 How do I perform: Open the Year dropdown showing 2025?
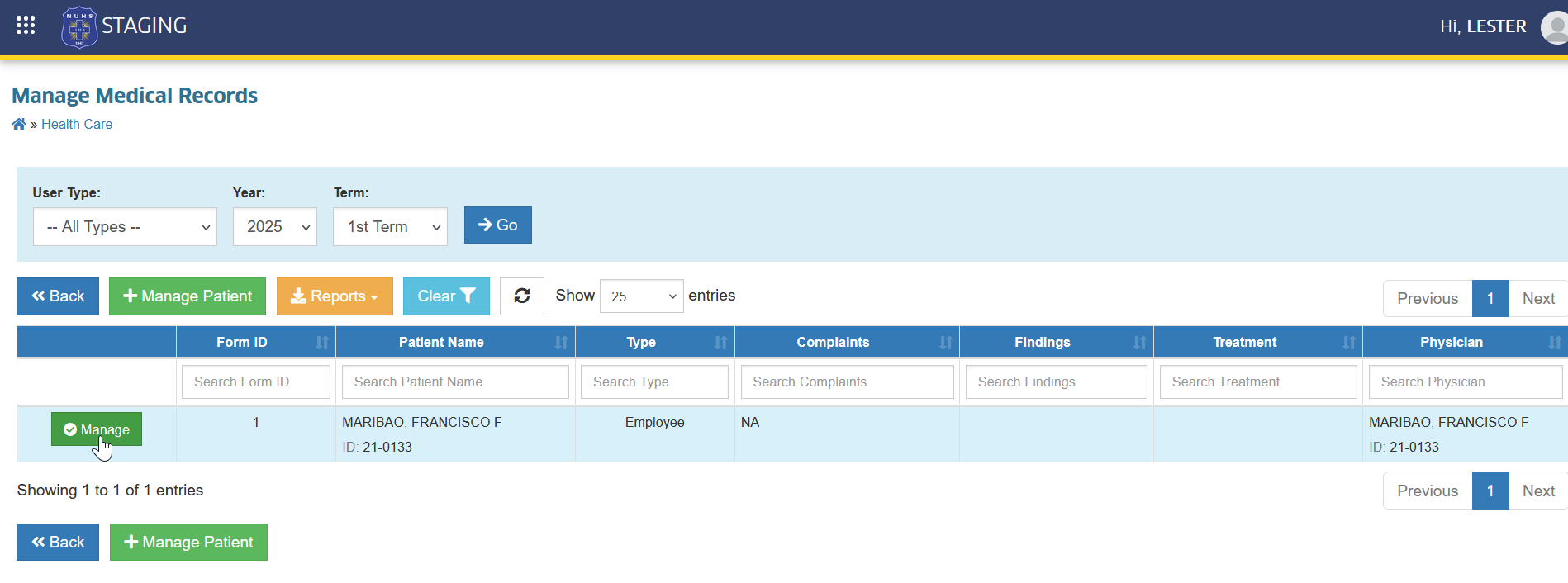point(275,226)
